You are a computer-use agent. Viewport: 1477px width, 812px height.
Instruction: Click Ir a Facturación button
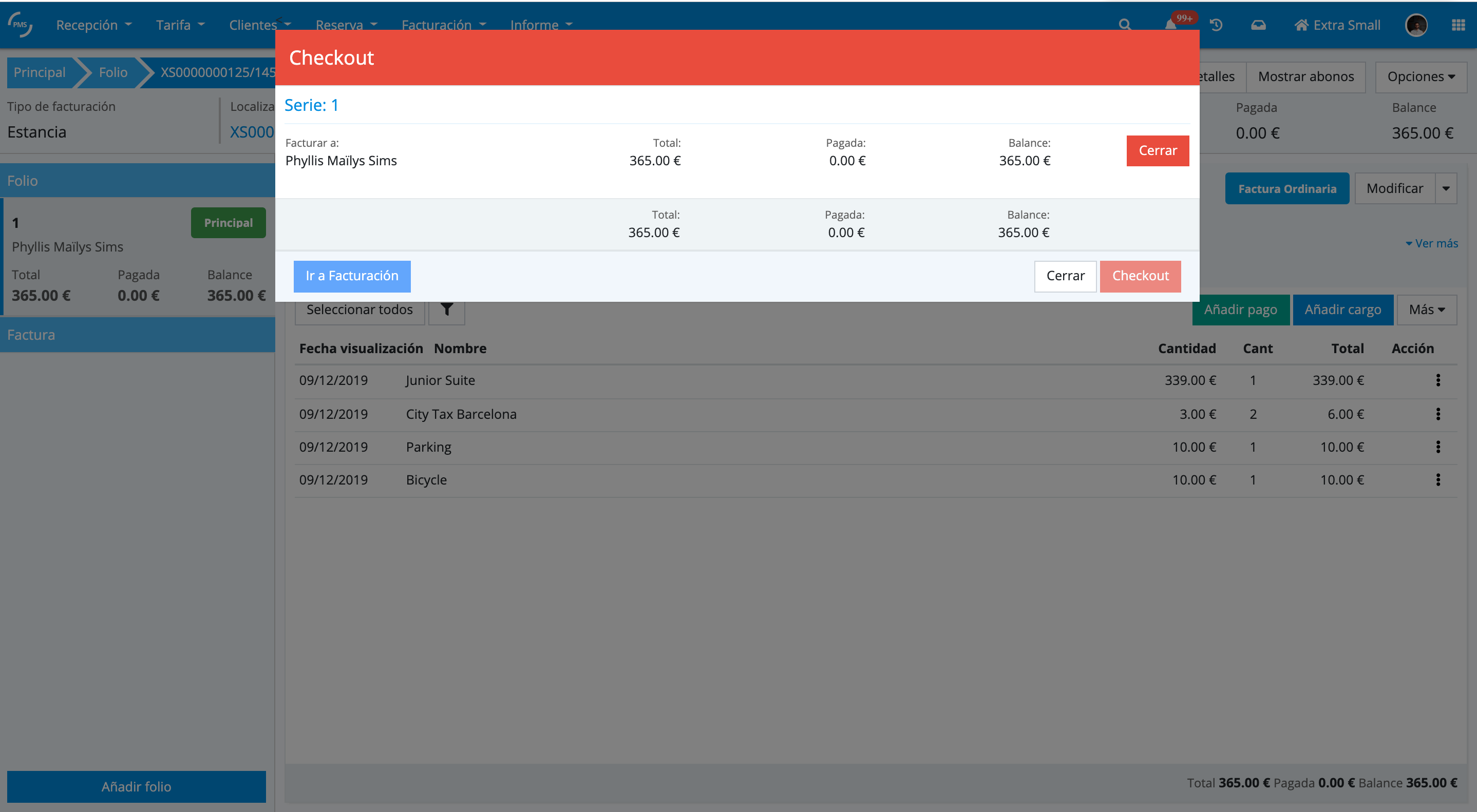[351, 276]
